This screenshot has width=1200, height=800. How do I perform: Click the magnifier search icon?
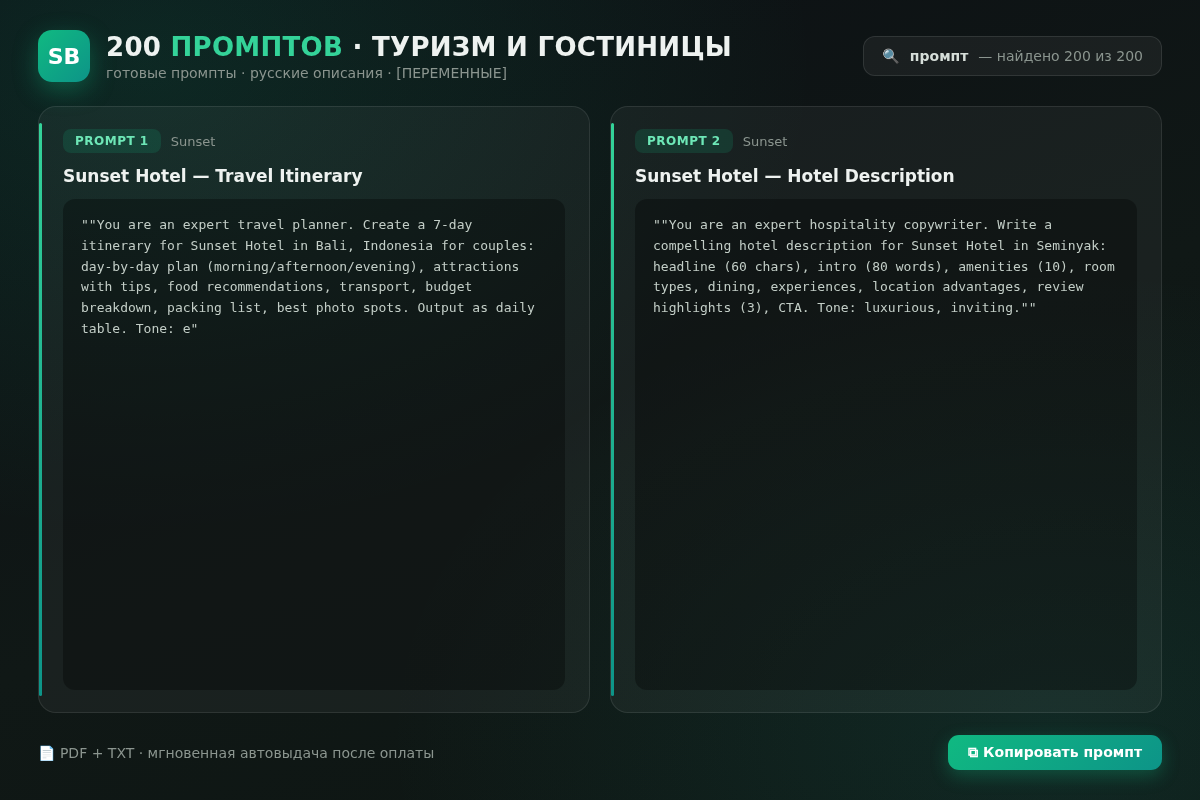point(890,56)
